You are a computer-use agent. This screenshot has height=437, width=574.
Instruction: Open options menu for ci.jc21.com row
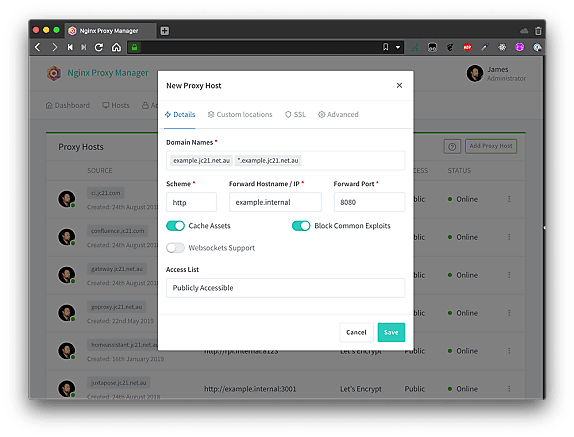[509, 199]
